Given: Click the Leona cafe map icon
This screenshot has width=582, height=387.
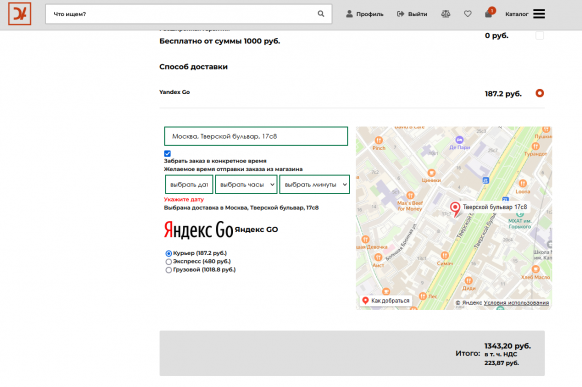Looking at the screenshot, I should [x=523, y=183].
